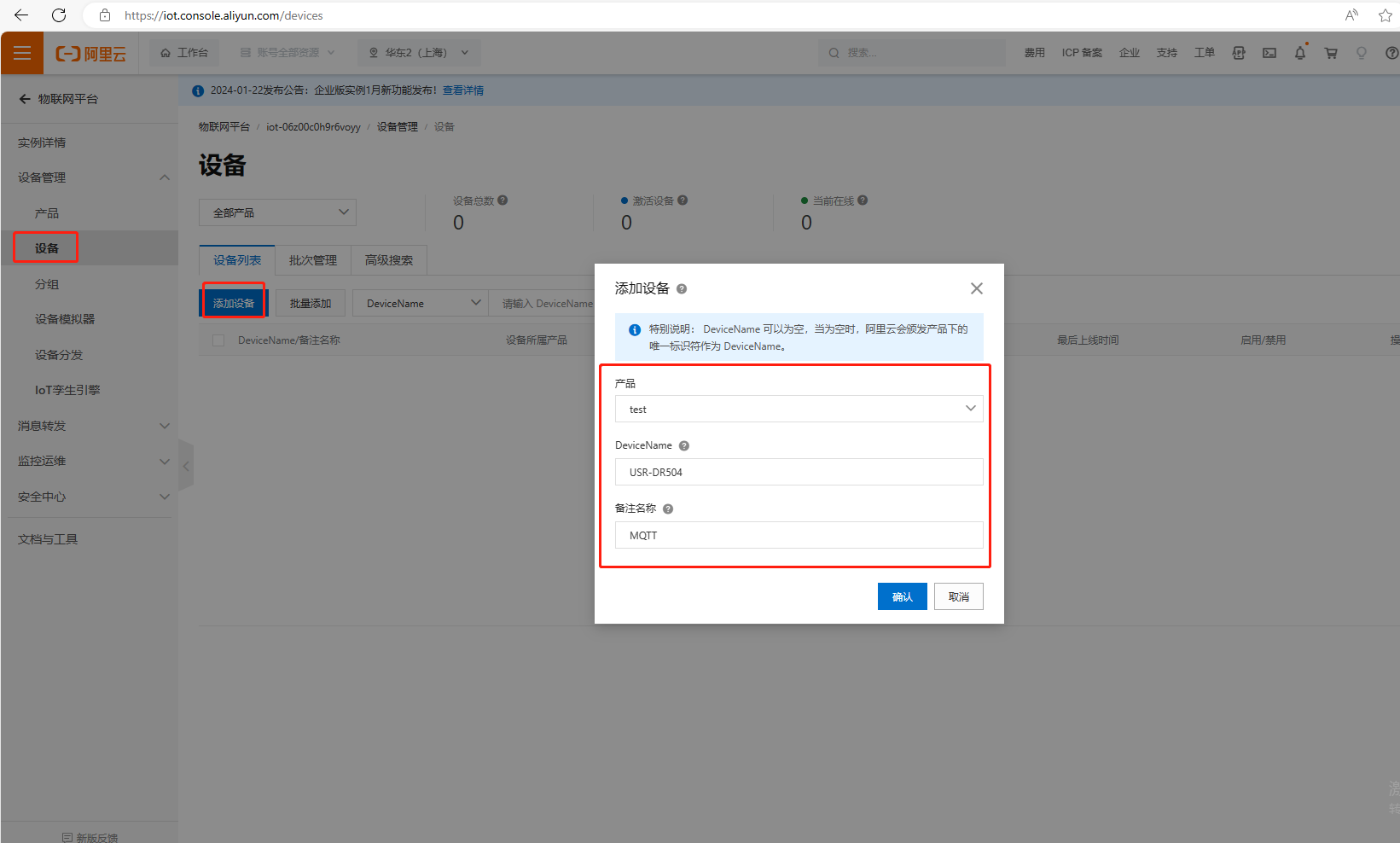
Task: Click the 备注名称 help icon
Action: click(x=668, y=509)
